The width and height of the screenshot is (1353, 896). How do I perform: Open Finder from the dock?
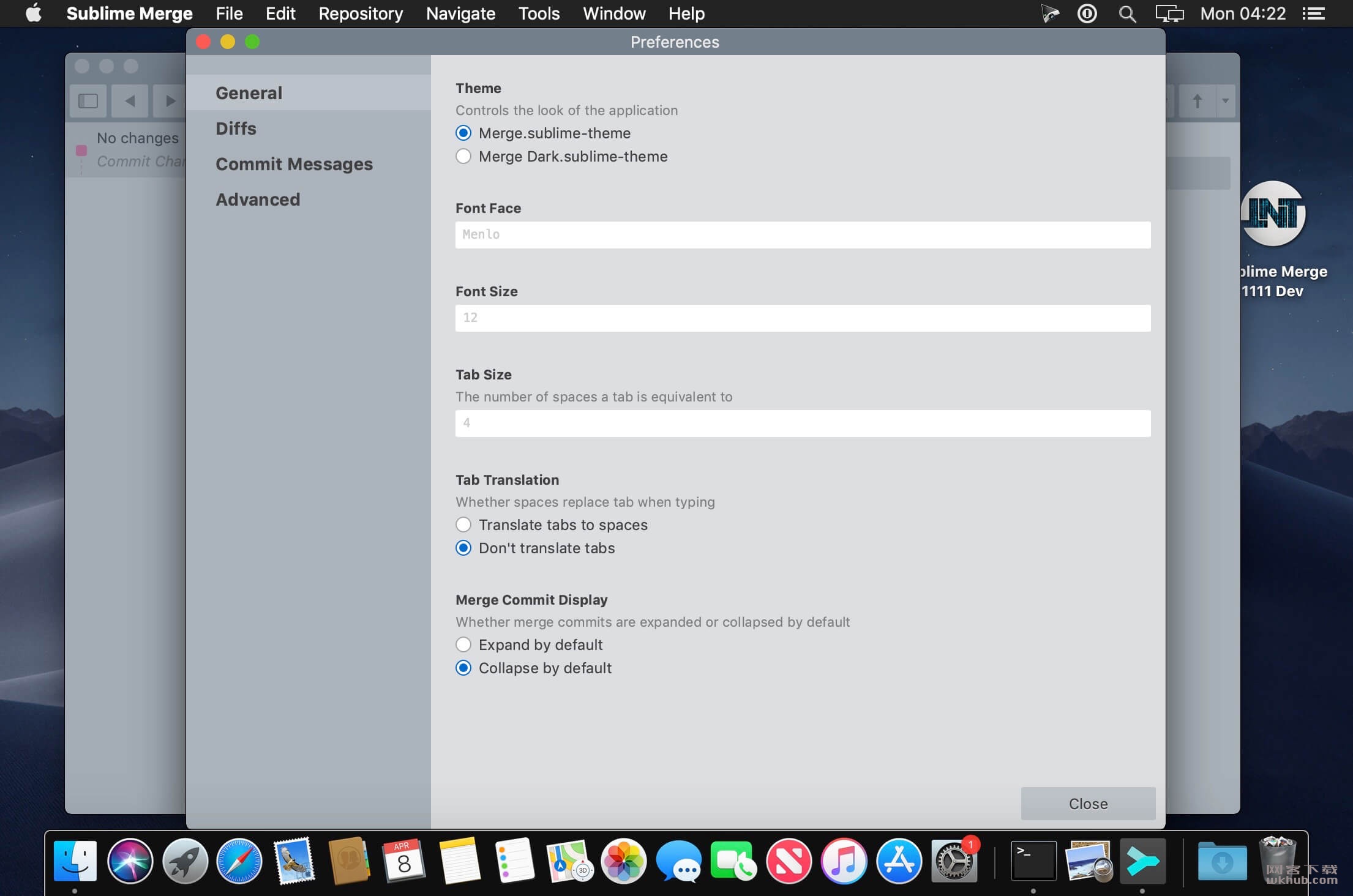tap(75, 861)
